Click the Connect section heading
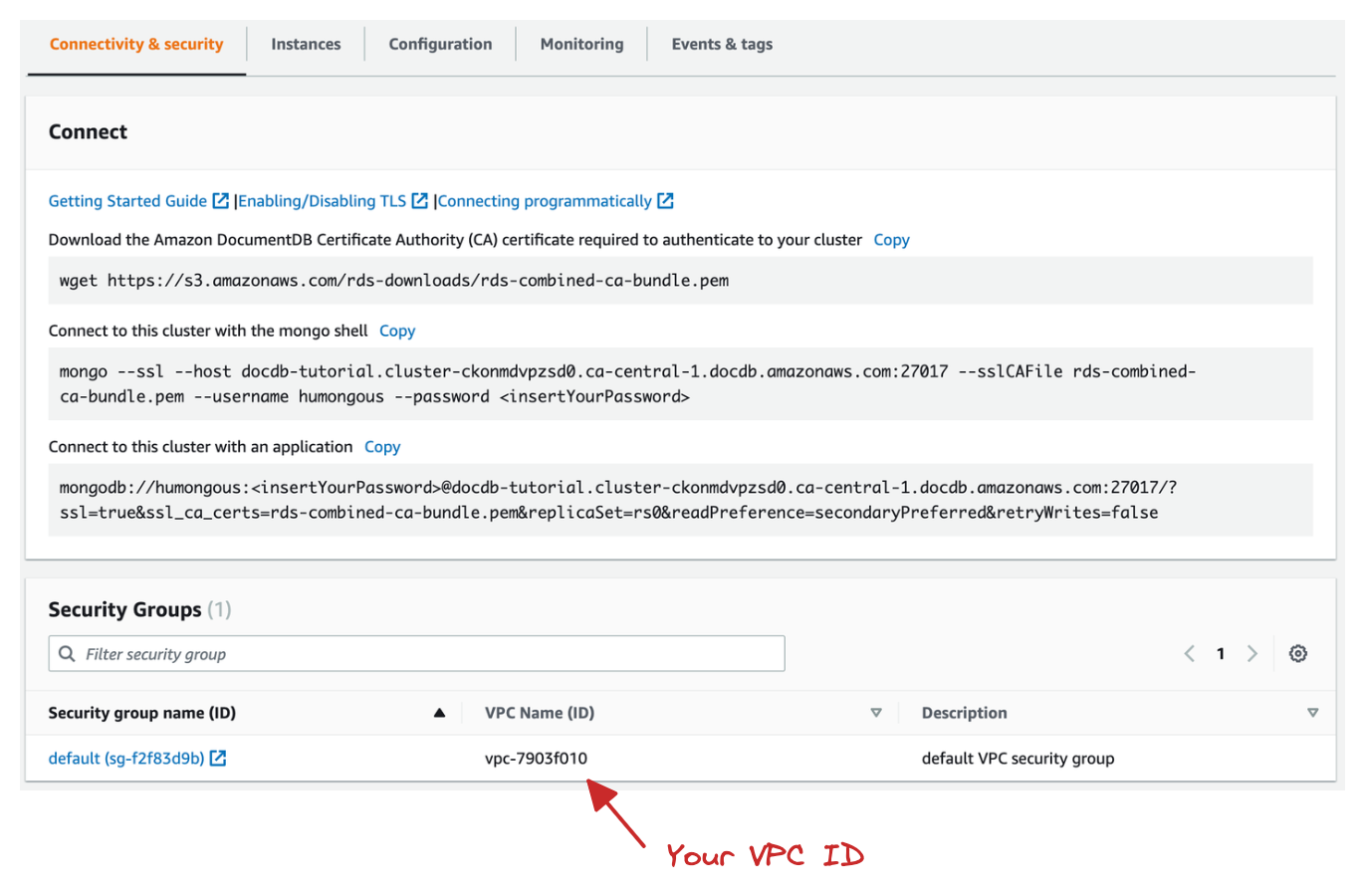 (x=88, y=131)
